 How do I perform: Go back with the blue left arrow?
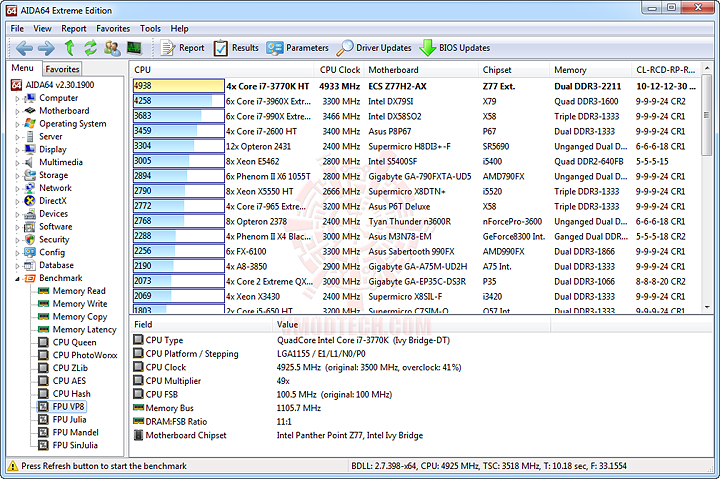pos(24,48)
